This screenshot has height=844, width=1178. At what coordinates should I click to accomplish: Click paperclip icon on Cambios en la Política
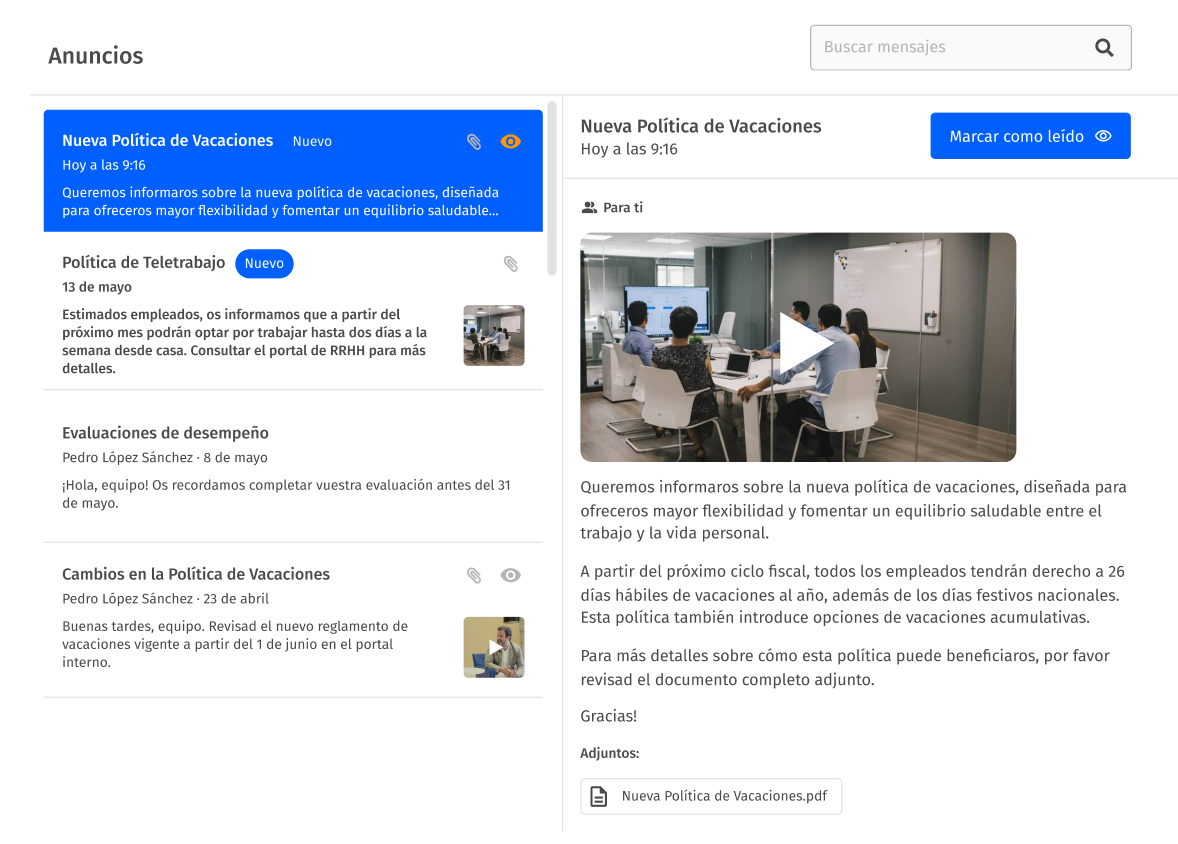[474, 575]
